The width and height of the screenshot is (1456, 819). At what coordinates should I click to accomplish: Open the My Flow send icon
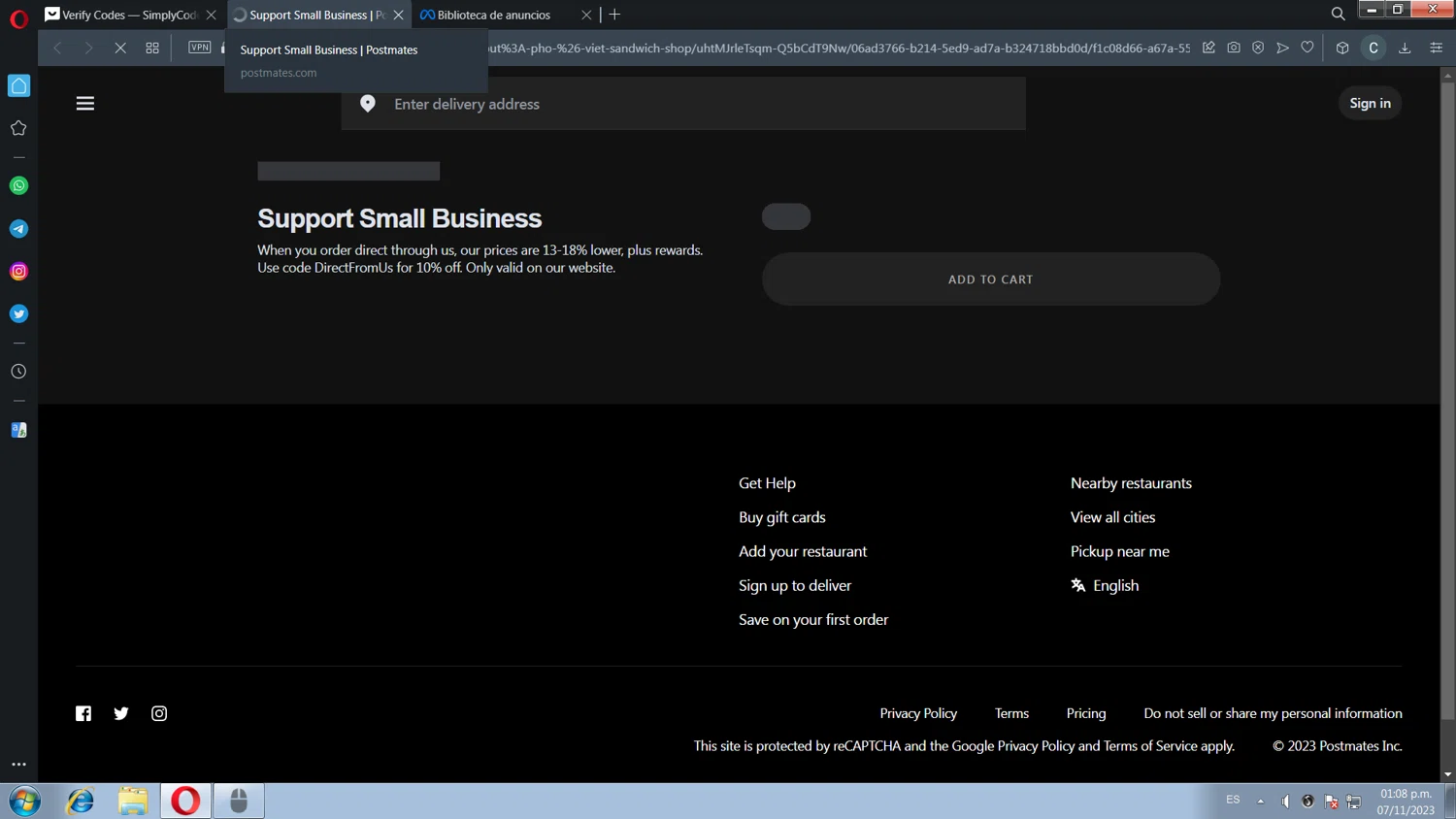pos(1282,48)
